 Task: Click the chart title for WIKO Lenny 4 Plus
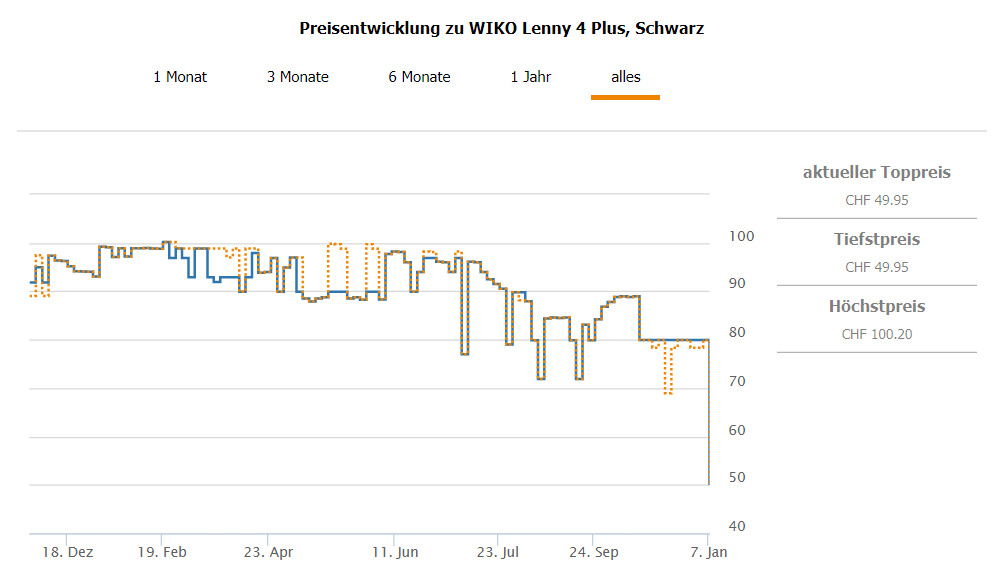[x=502, y=28]
